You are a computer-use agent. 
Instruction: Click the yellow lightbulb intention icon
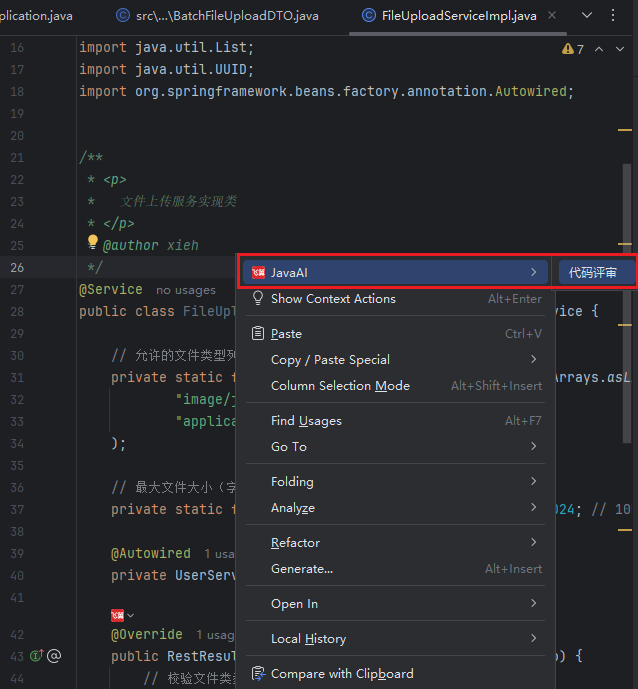pyautogui.click(x=93, y=243)
